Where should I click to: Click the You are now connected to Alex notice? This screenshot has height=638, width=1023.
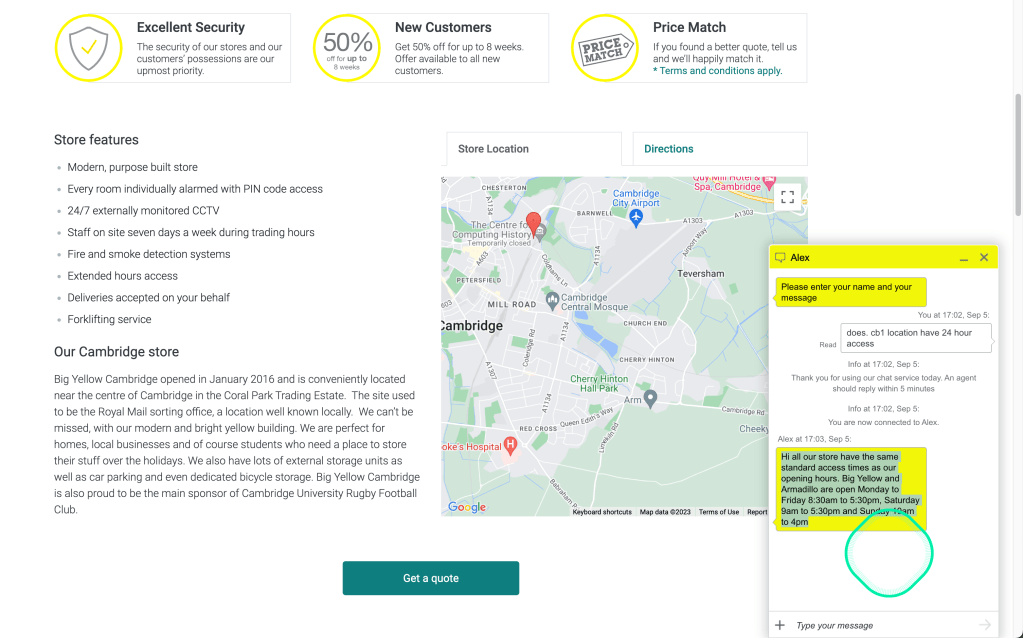tap(883, 422)
